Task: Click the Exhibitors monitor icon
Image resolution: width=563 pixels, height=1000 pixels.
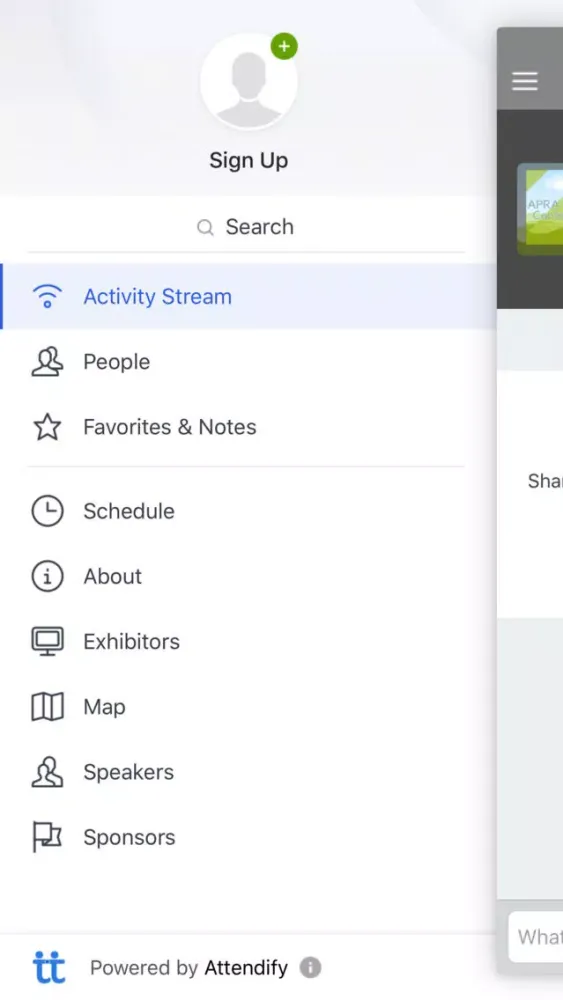Action: [x=47, y=642]
